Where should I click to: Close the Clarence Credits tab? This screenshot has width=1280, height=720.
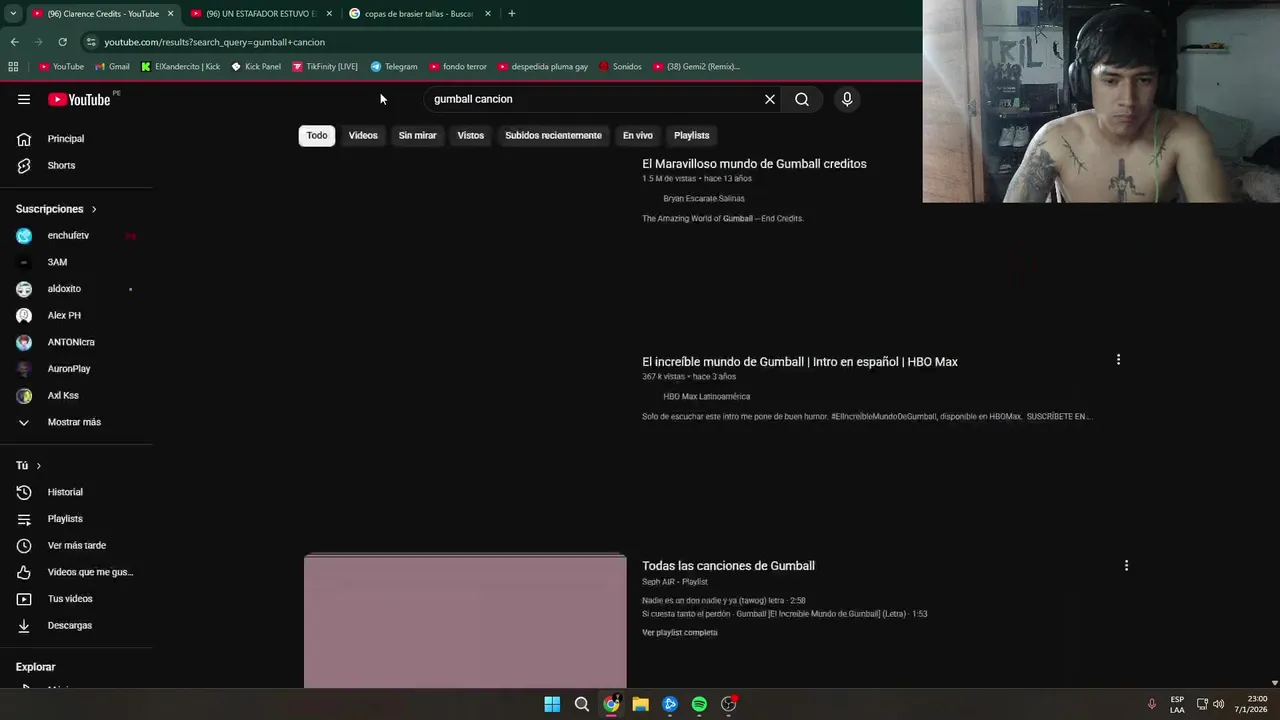[x=170, y=14]
